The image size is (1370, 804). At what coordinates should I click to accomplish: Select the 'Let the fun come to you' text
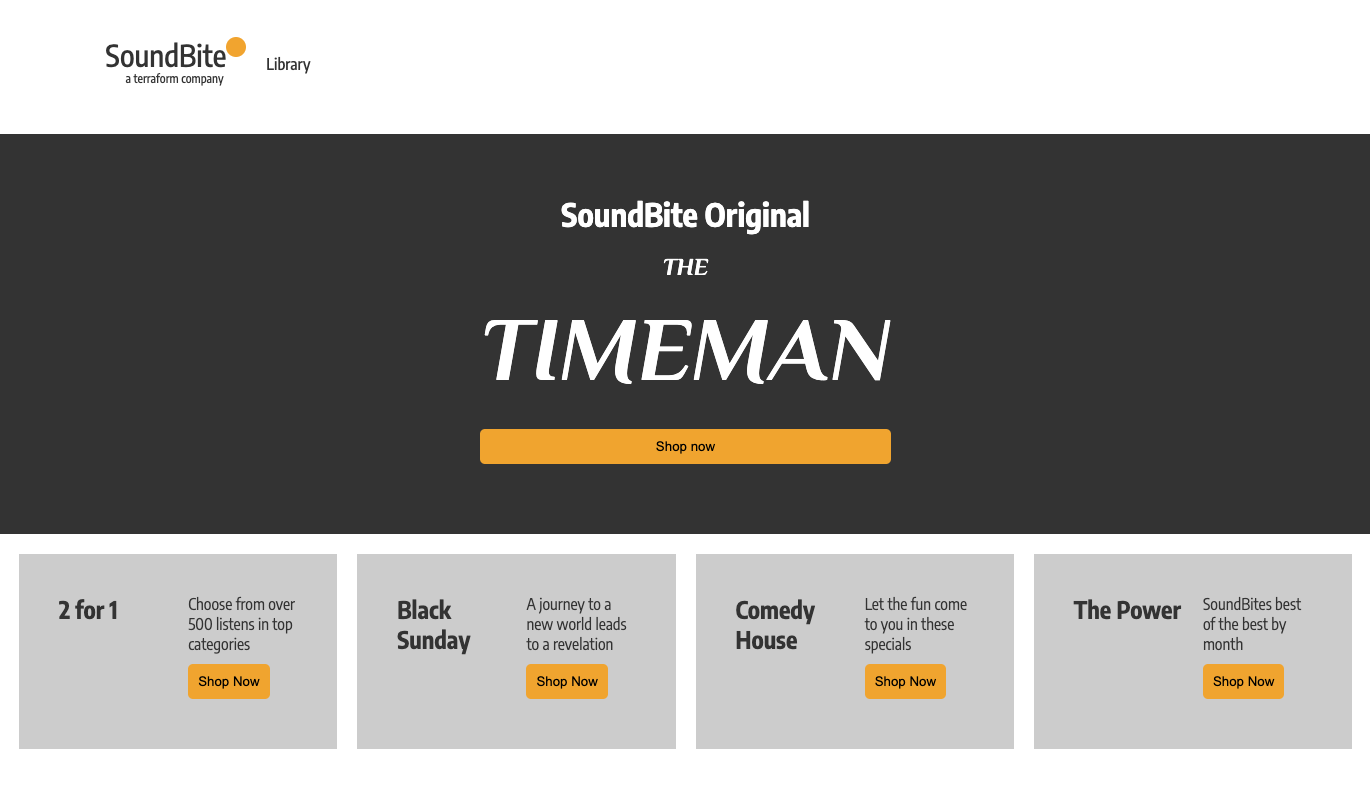[x=915, y=624]
